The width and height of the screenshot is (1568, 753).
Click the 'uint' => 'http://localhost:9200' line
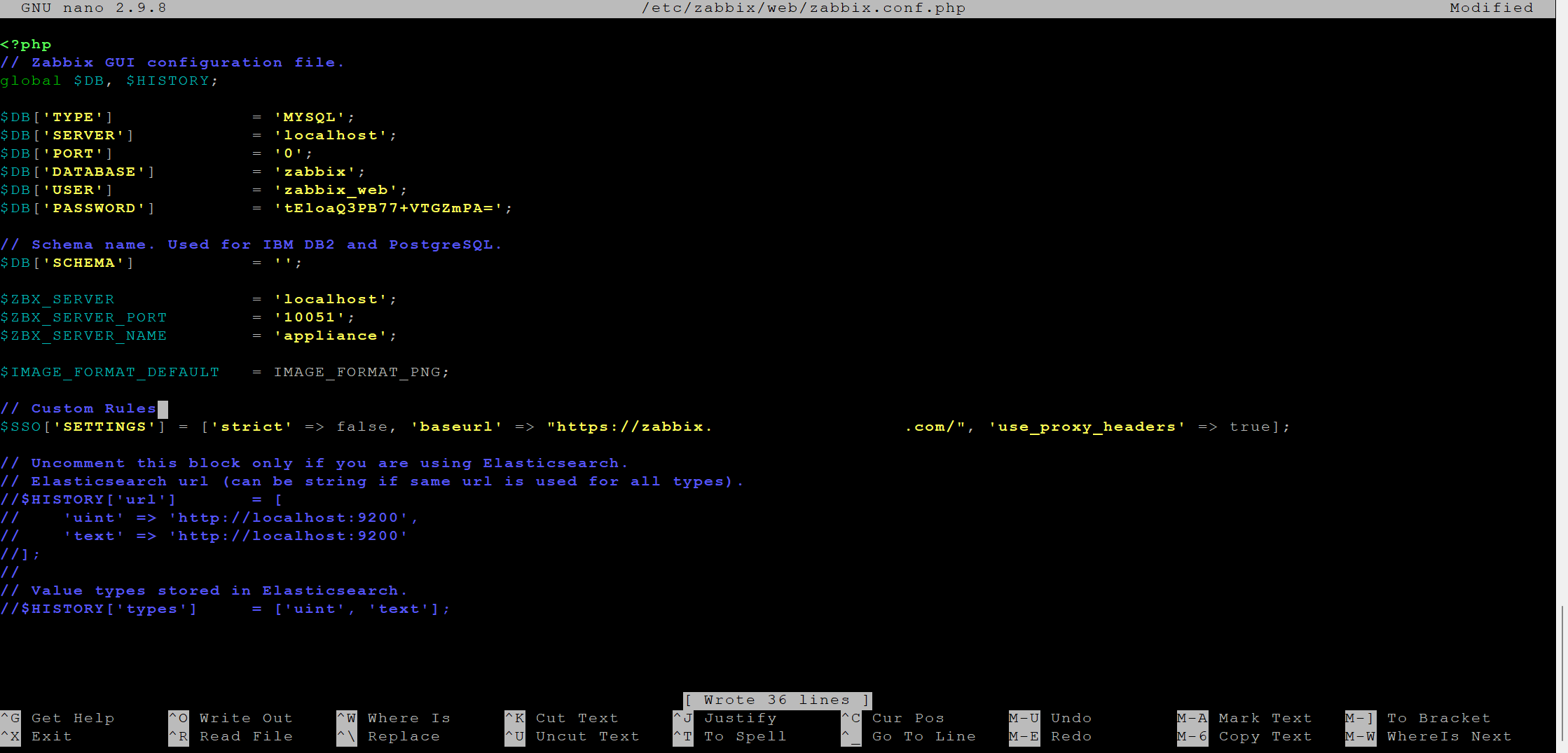pyautogui.click(x=209, y=518)
